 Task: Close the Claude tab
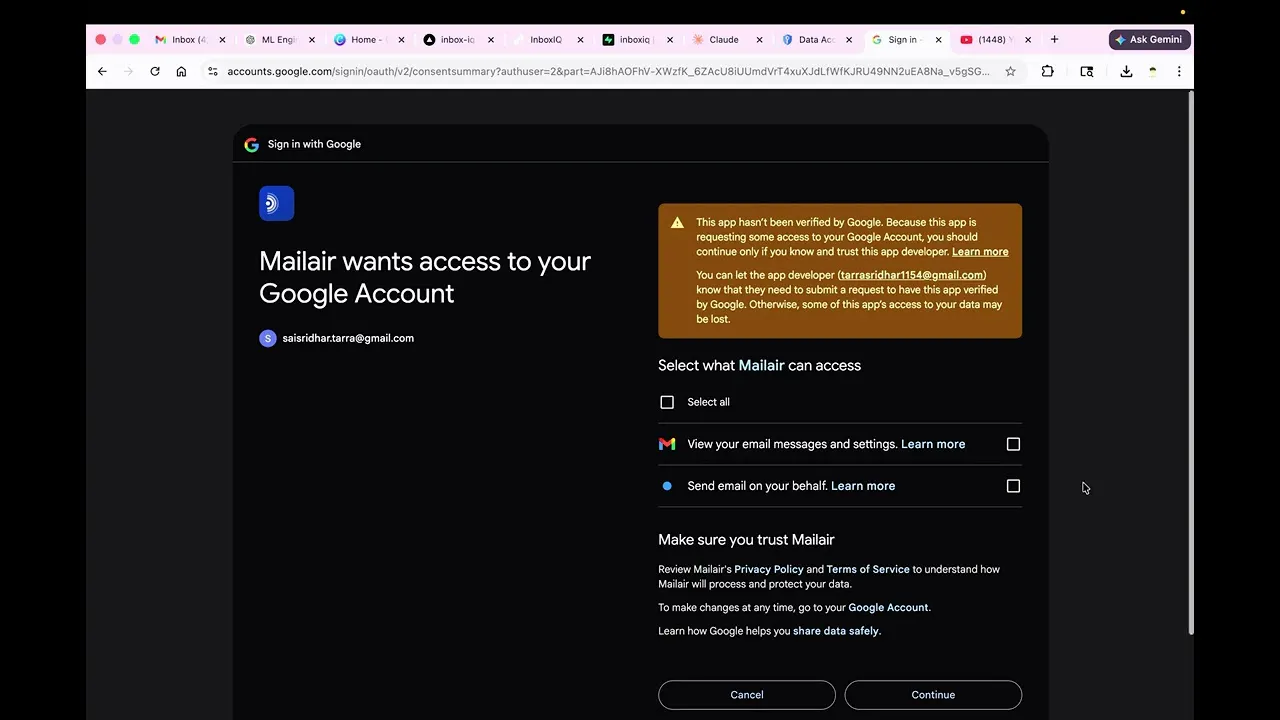(759, 40)
